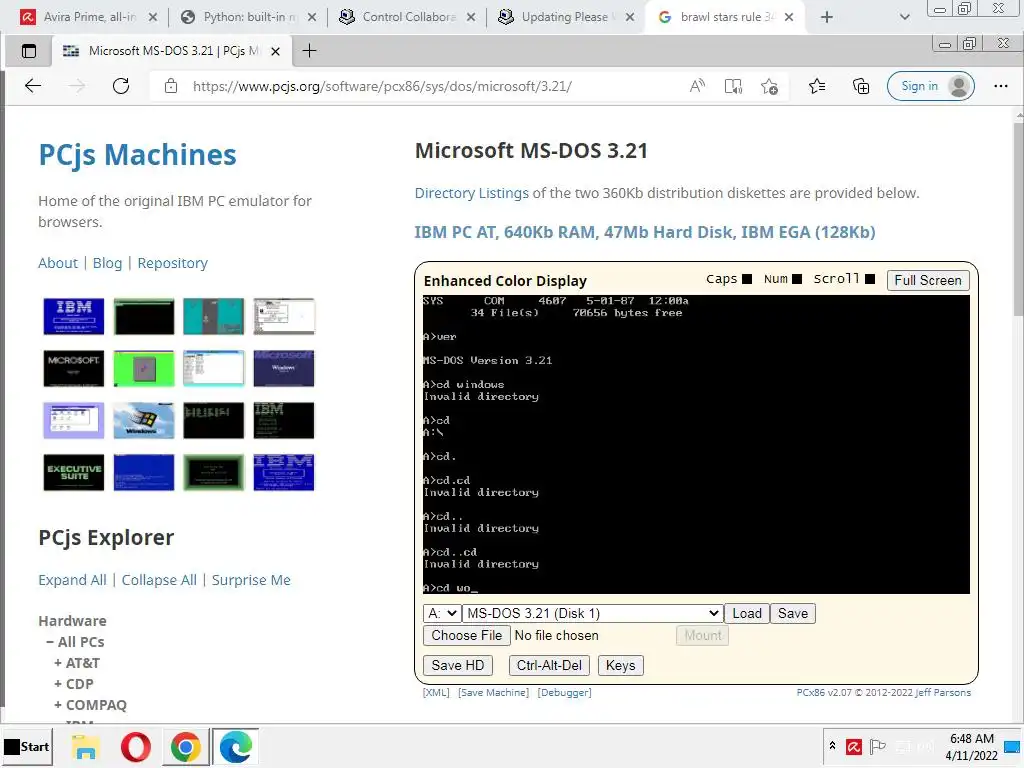Open the Directory Listings link

(x=472, y=193)
